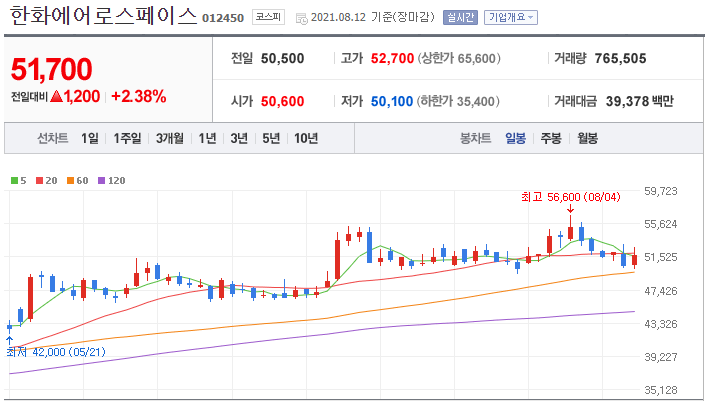Click the stock code 012450
The height and width of the screenshot is (401, 705).
[223, 18]
